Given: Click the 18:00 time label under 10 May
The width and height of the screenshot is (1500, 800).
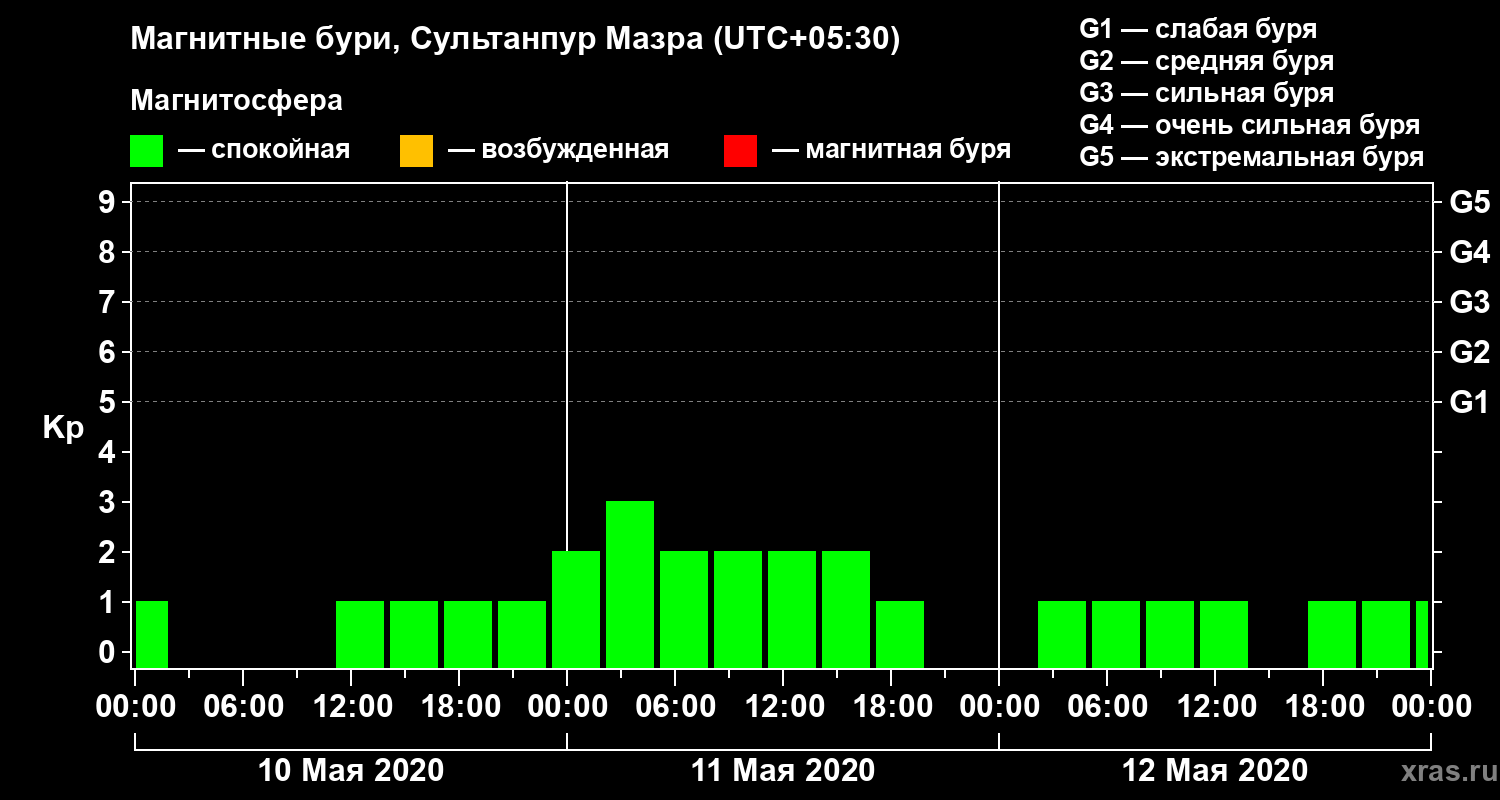Looking at the screenshot, I should [459, 707].
